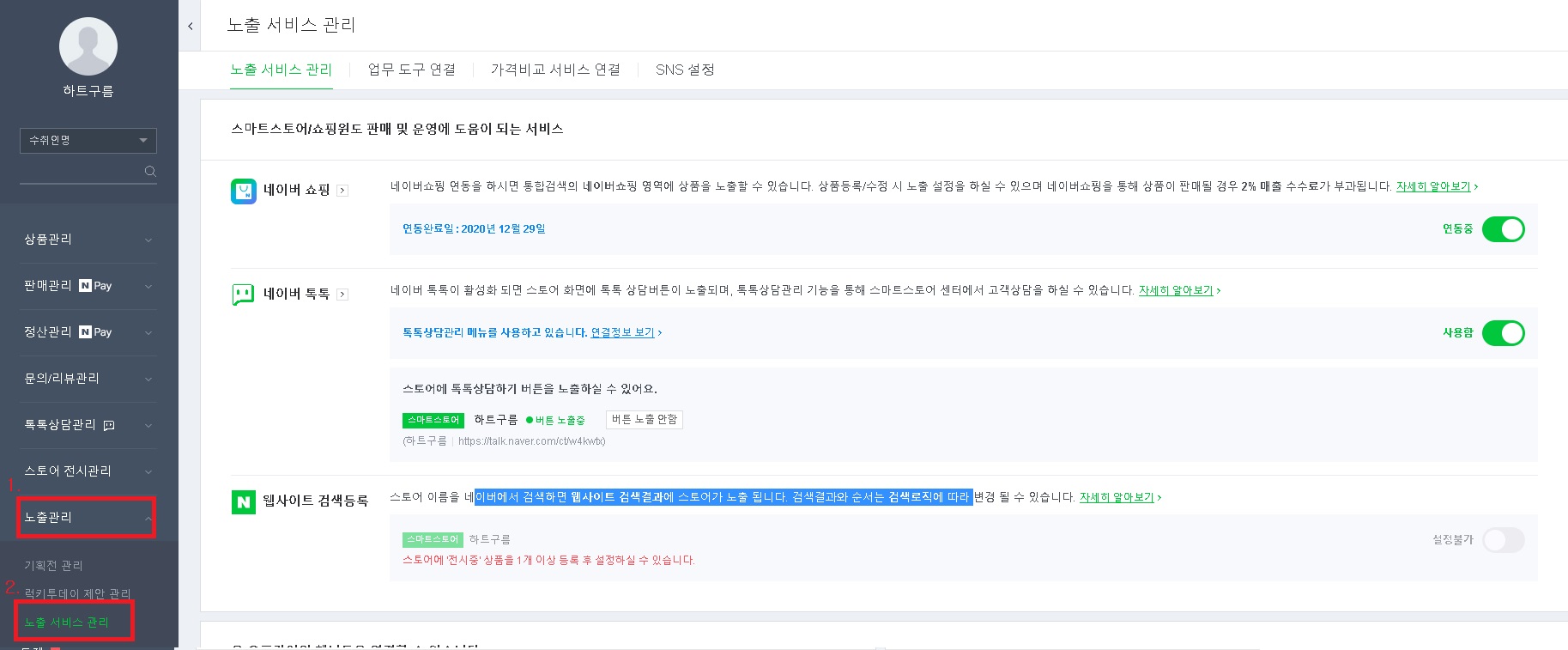Open arrow icon next to 네이버 톡톡
Screen dimensions: 1568x650
(x=342, y=295)
